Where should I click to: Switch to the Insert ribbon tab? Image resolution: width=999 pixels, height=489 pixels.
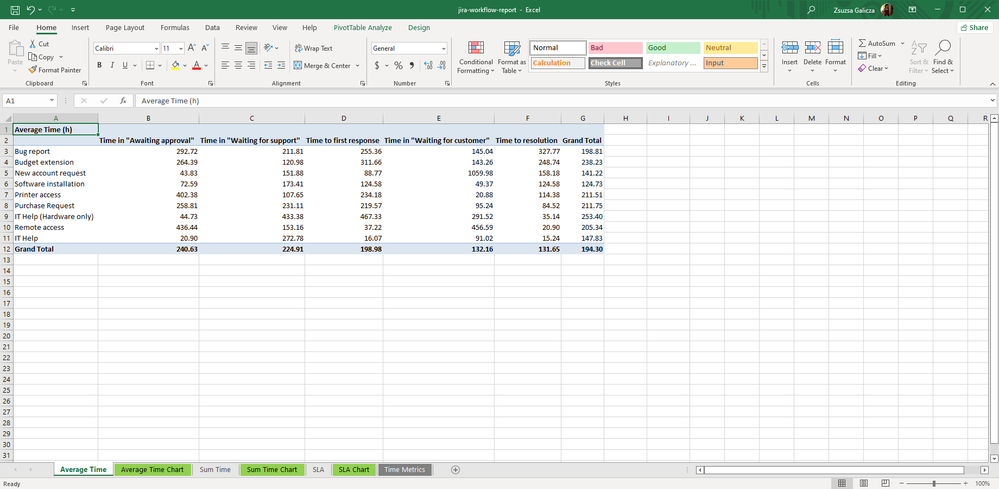pyautogui.click(x=80, y=28)
